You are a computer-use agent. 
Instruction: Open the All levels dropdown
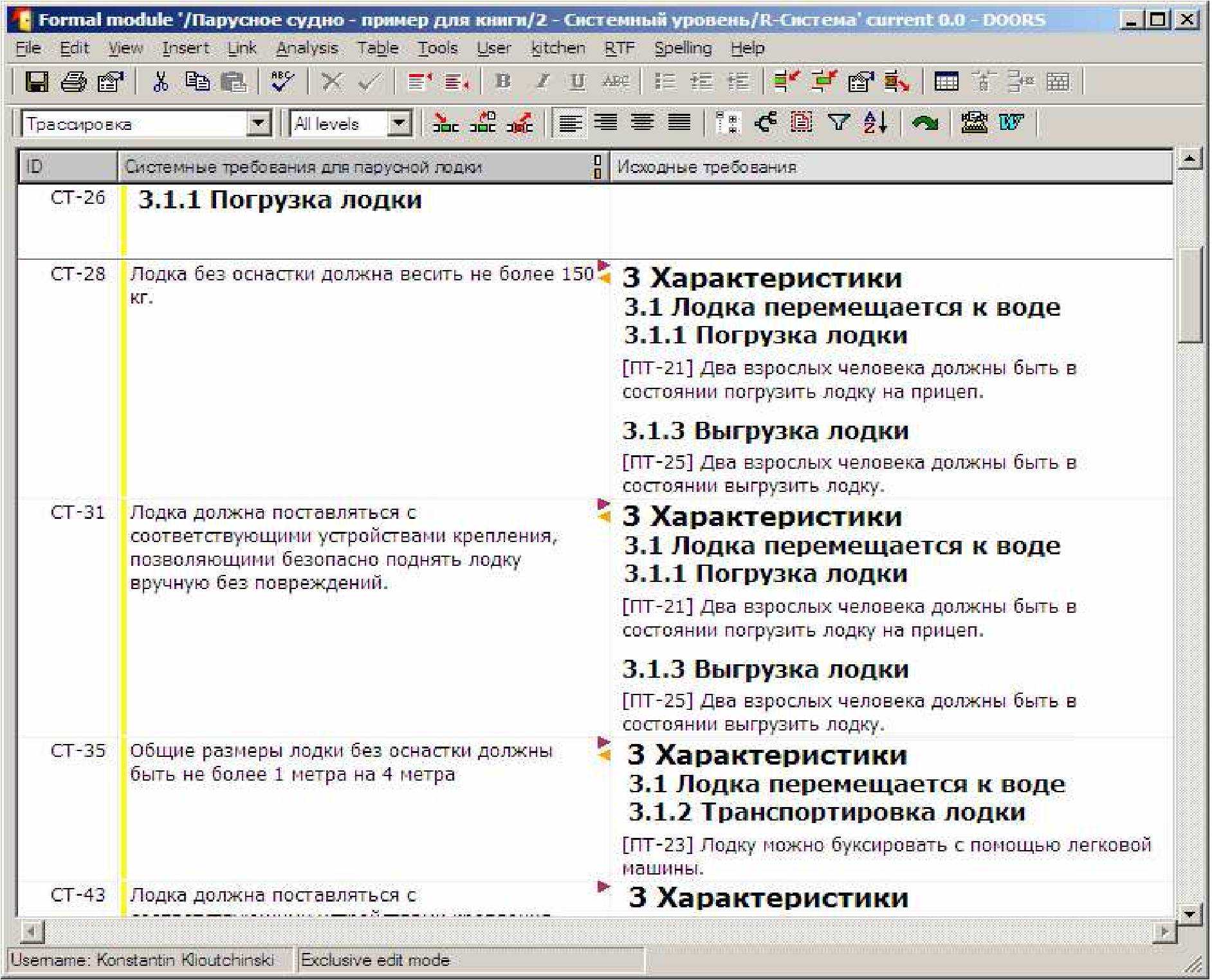pos(399,123)
